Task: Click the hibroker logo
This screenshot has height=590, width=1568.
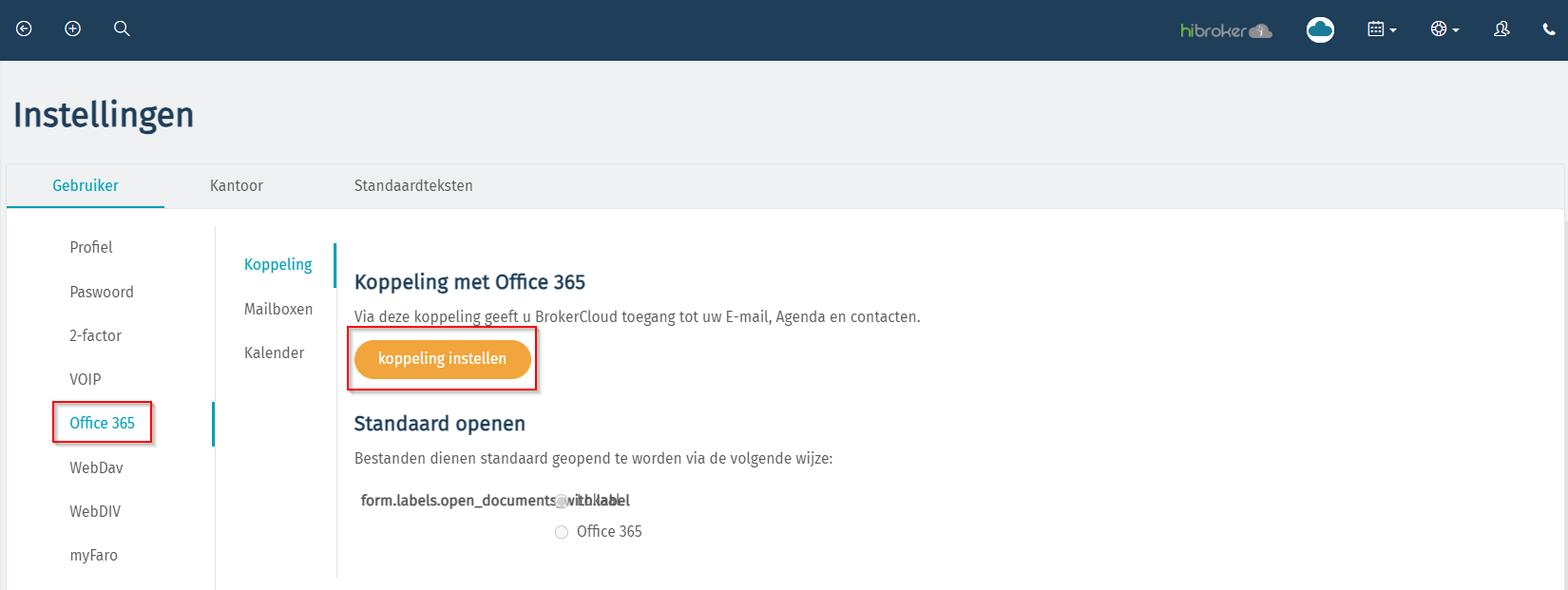Action: 1226,30
